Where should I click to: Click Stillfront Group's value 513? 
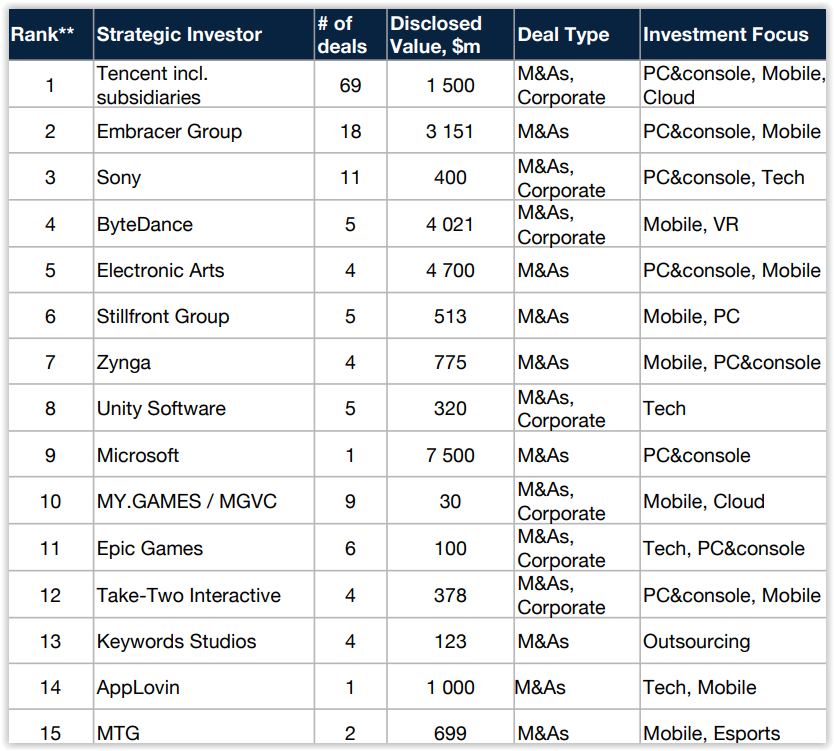450,316
